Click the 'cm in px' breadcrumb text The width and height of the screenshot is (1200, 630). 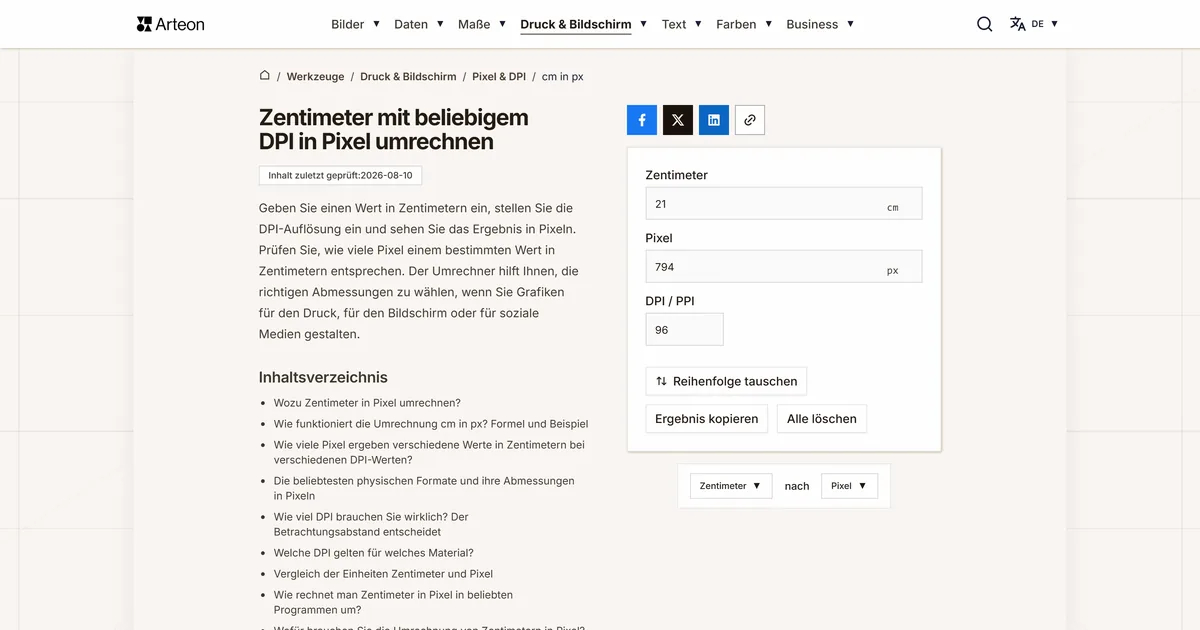tap(562, 76)
